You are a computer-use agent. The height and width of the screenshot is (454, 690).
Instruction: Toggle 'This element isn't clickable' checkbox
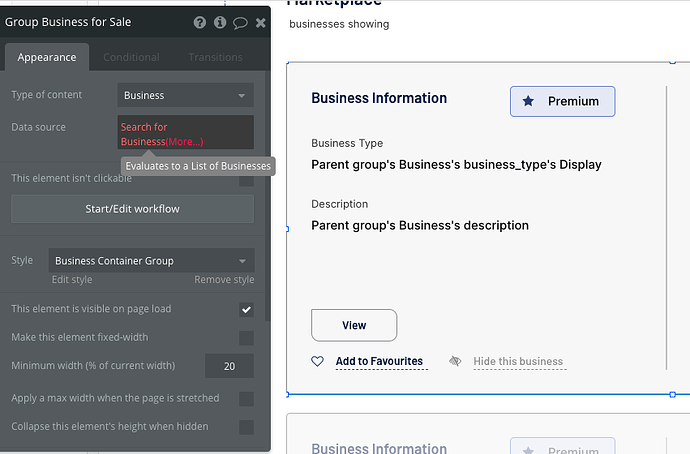[246, 180]
